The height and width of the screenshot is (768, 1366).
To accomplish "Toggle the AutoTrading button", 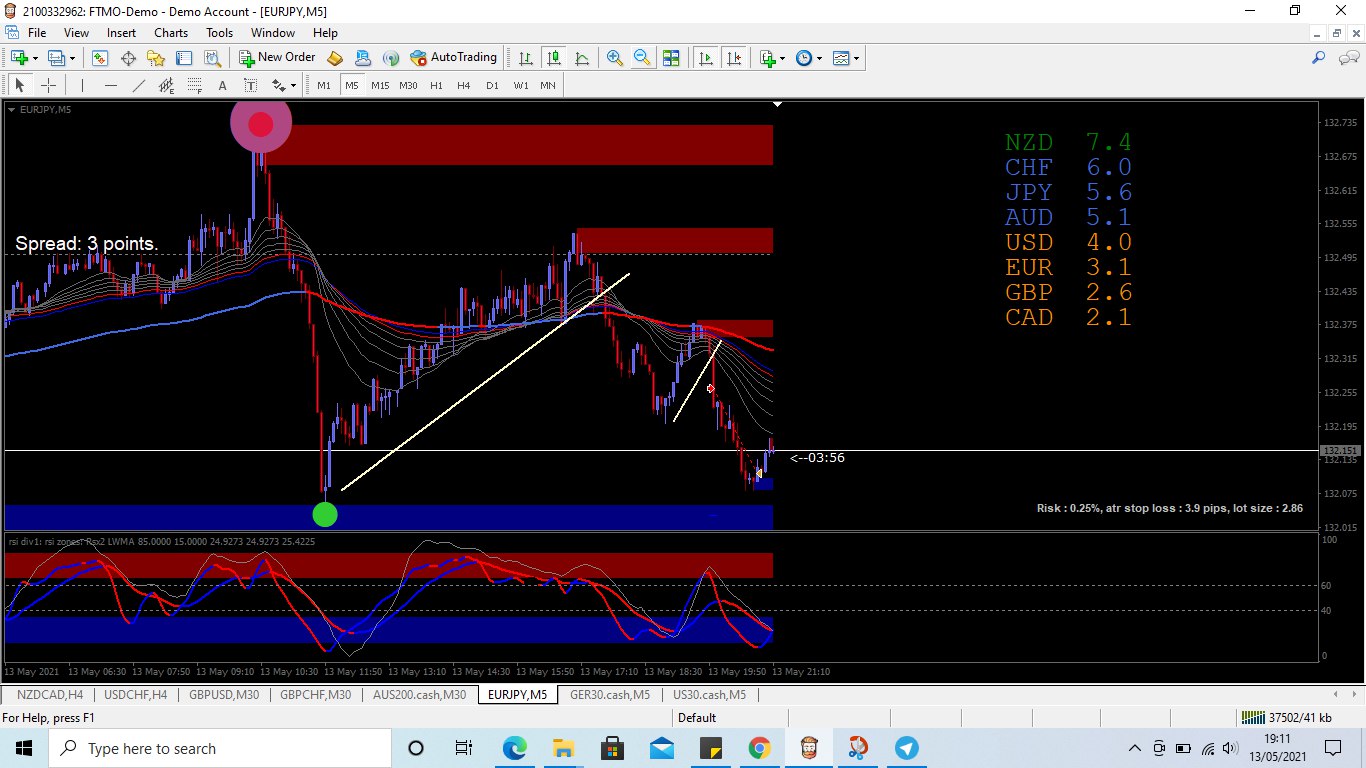I will pos(453,58).
